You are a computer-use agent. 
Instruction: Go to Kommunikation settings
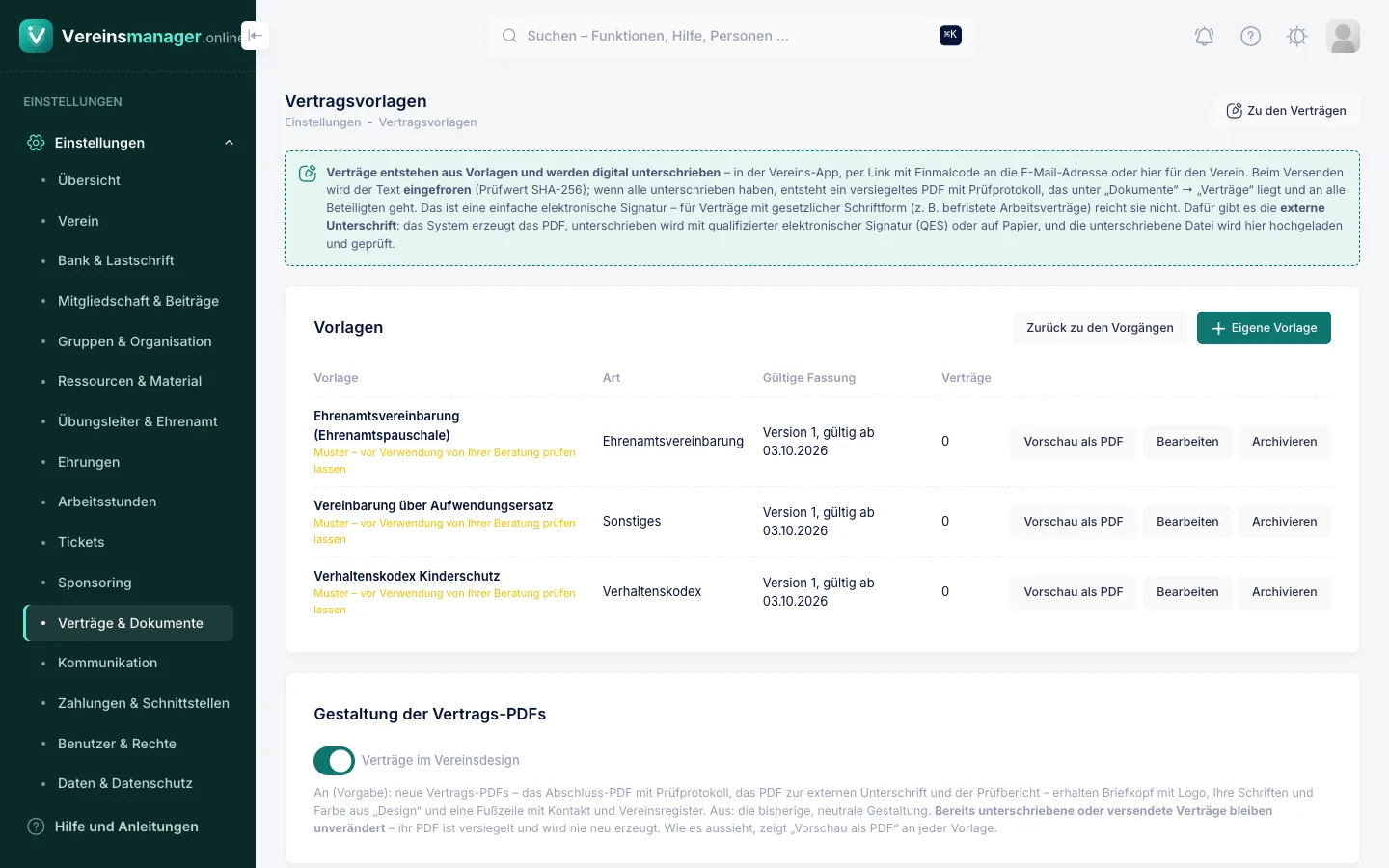128,663
